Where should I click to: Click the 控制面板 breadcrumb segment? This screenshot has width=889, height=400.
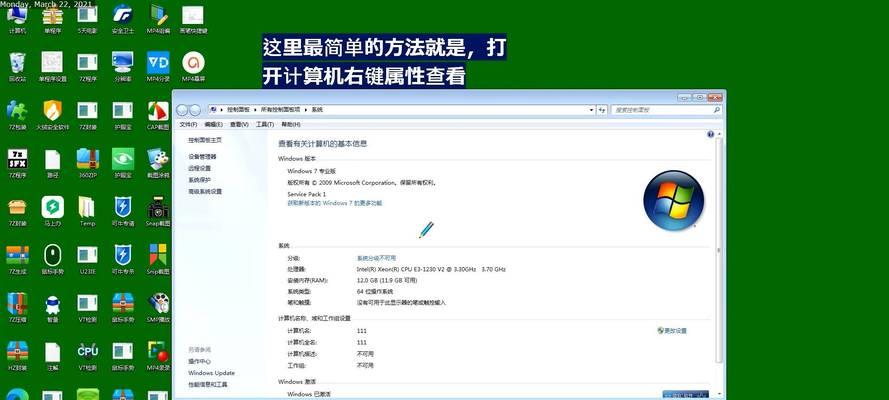[x=239, y=109]
